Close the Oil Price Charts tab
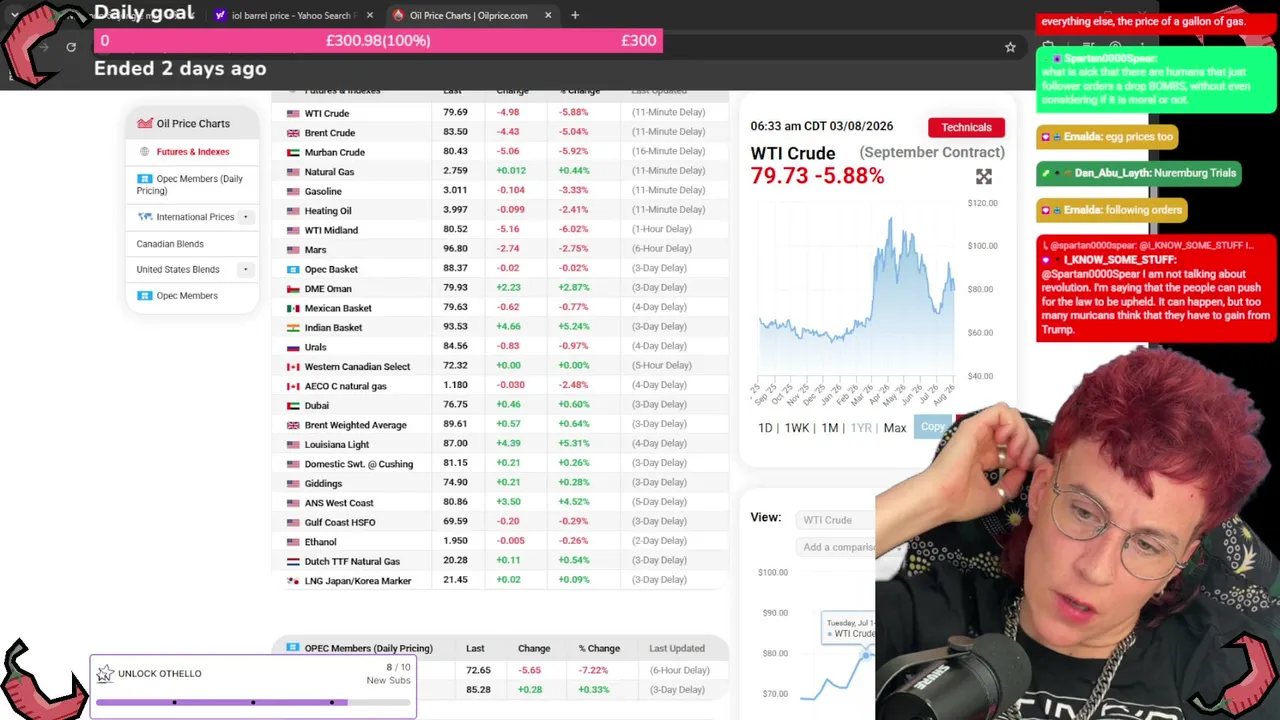The height and width of the screenshot is (720, 1280). tap(548, 15)
